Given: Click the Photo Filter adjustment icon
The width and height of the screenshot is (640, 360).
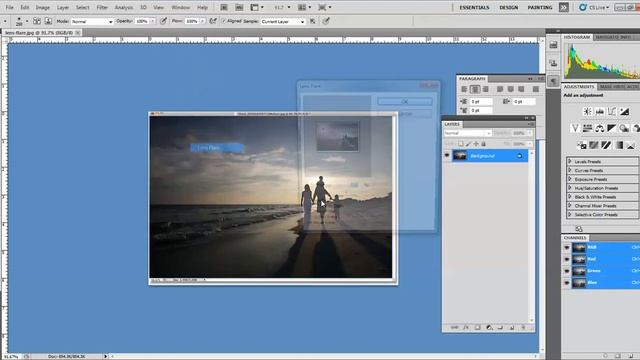Looking at the screenshot, I should pos(624,128).
